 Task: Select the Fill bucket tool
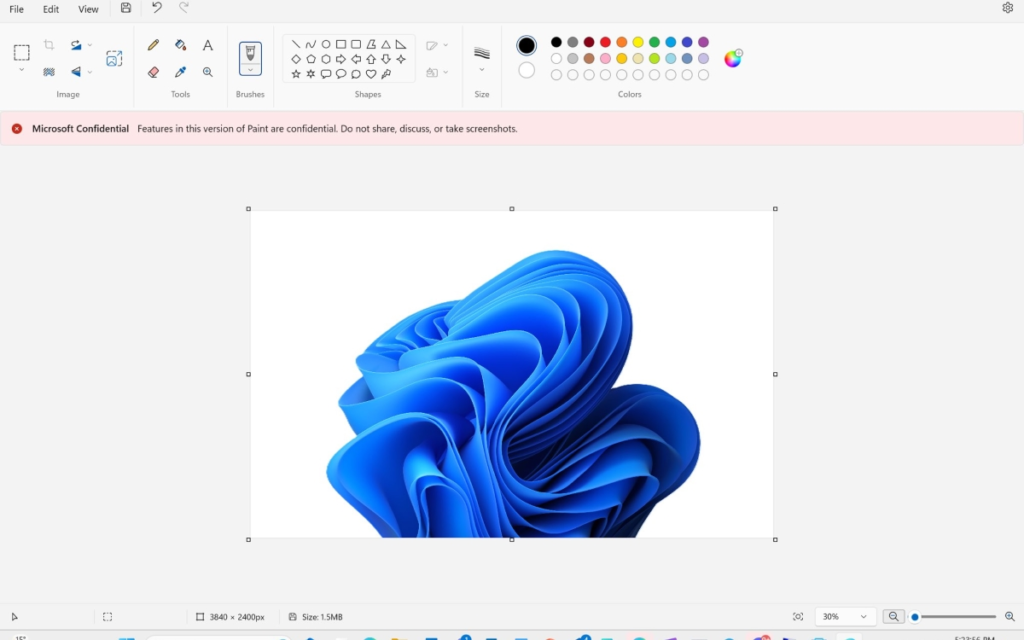[x=180, y=45]
